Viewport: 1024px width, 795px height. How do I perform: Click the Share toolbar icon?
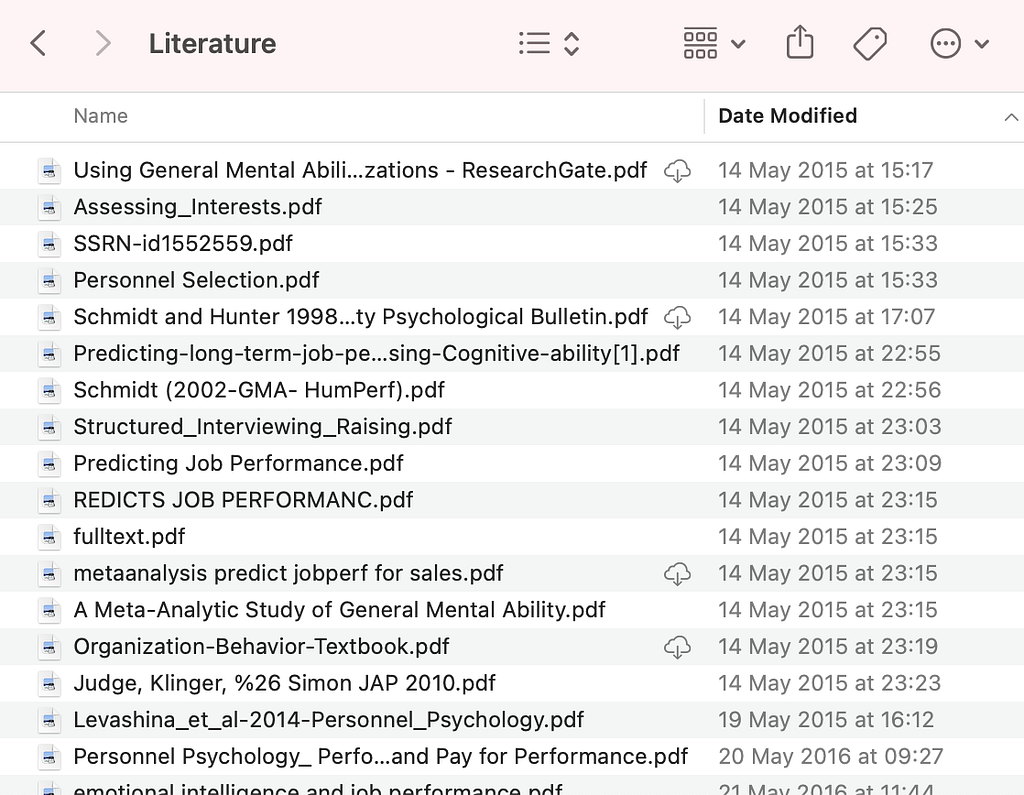pyautogui.click(x=800, y=43)
